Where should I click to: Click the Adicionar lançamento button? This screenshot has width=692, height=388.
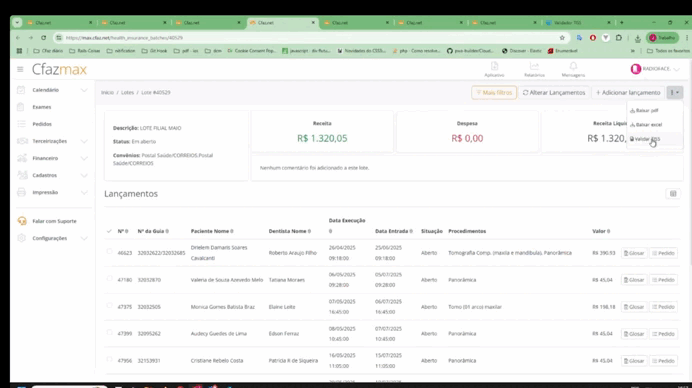[628, 93]
